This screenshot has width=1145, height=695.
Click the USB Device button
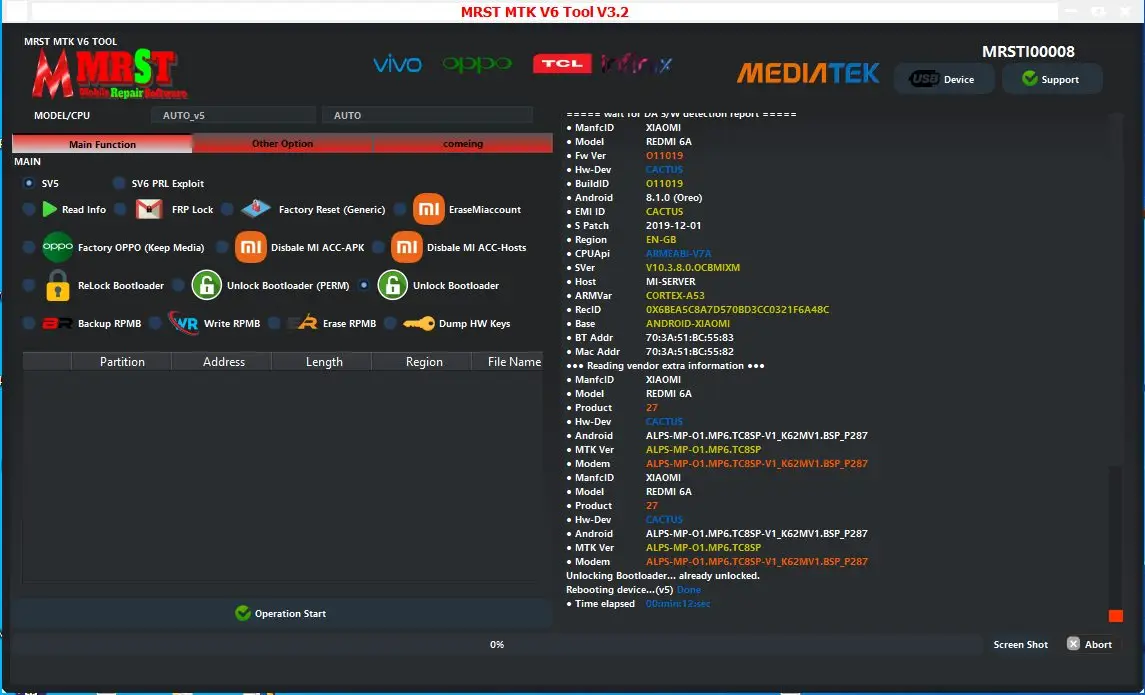pos(944,79)
